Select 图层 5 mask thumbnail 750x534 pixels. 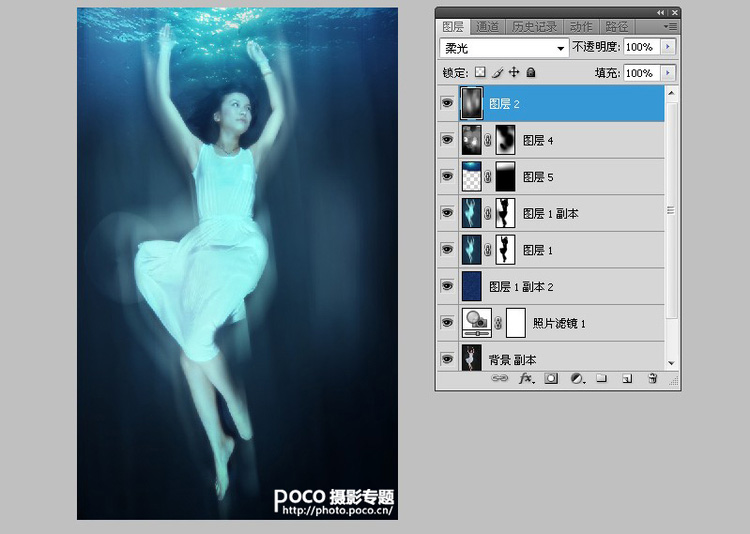coord(505,176)
